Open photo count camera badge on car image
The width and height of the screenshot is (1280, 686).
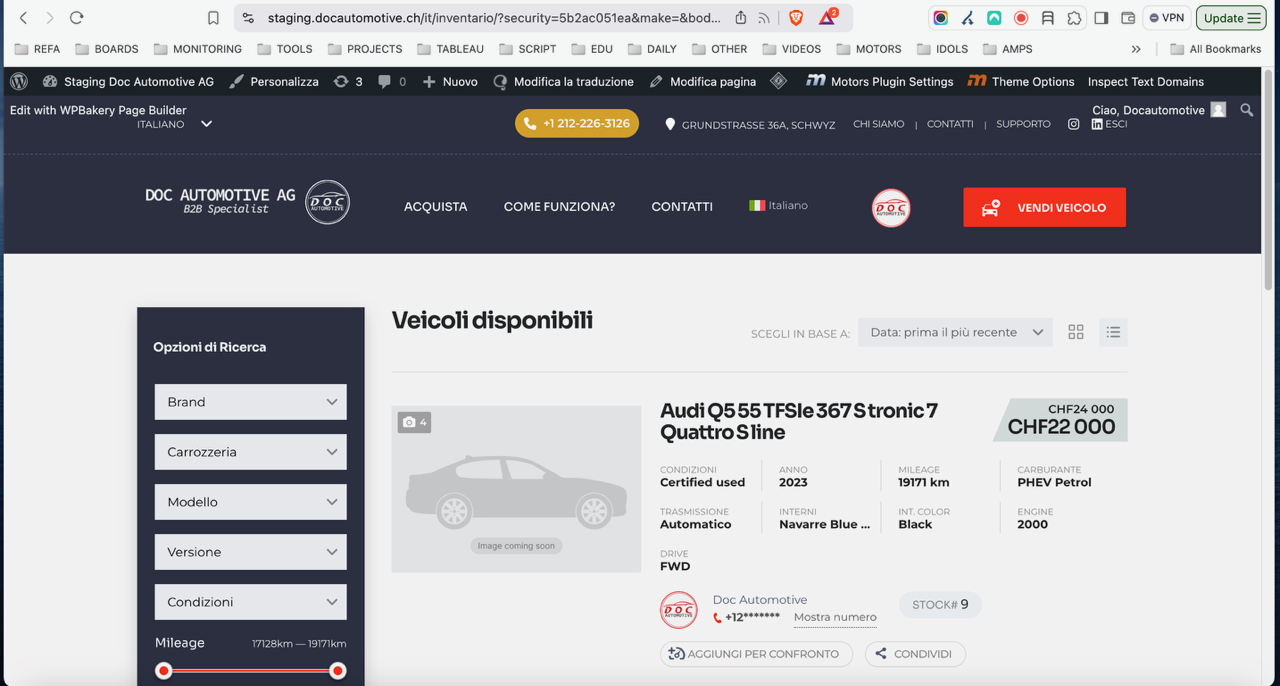(x=414, y=422)
